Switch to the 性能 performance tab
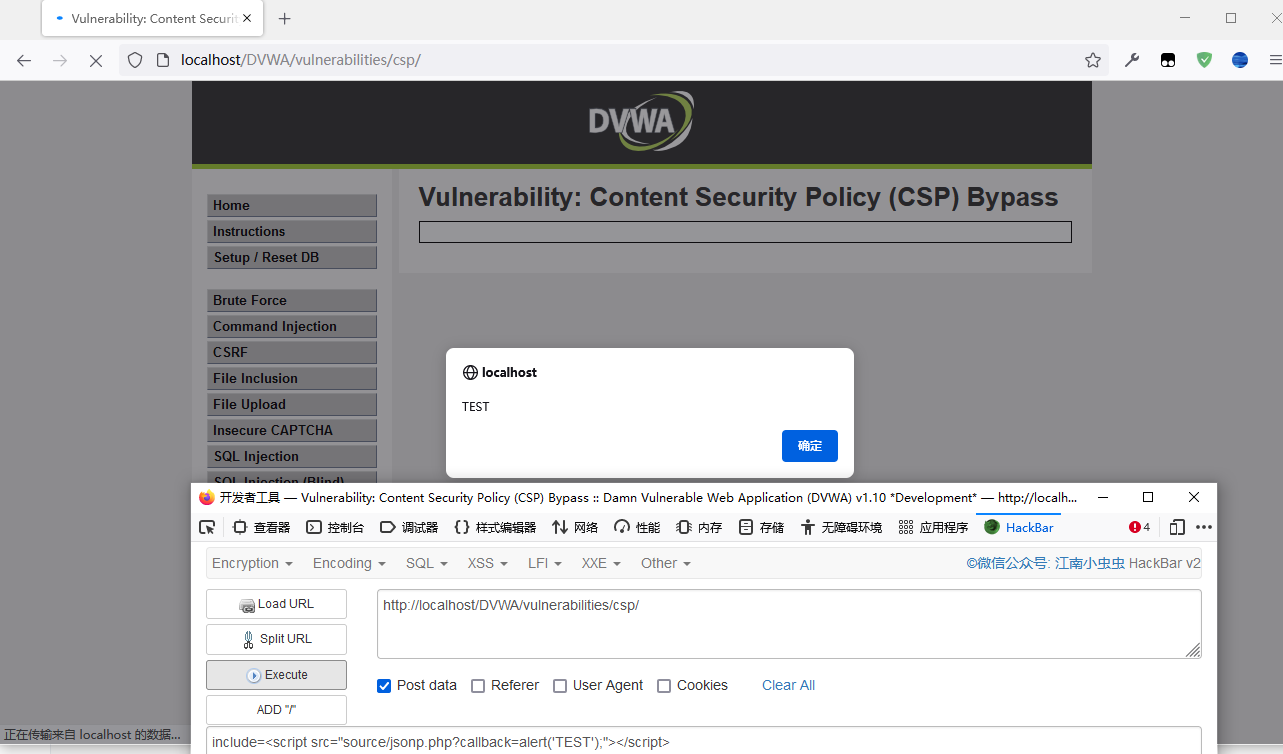The height and width of the screenshot is (754, 1283). 637,527
